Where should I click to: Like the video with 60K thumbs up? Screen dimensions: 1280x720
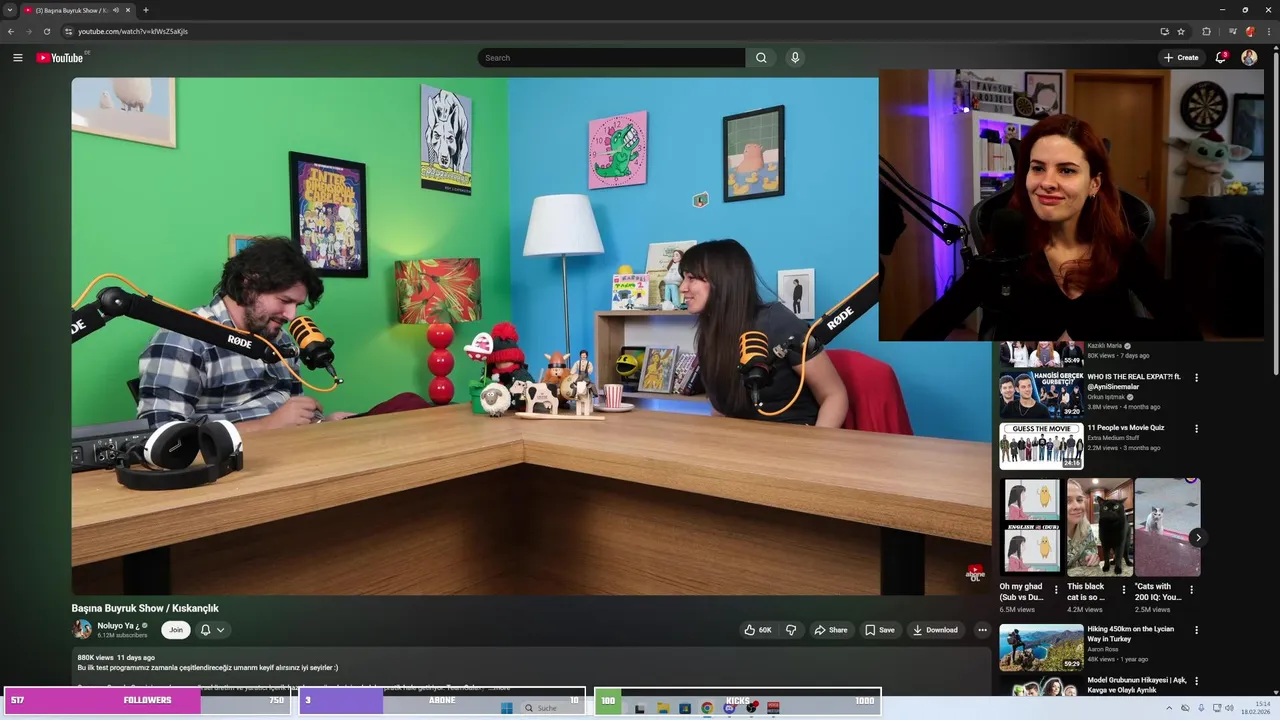pyautogui.click(x=757, y=630)
